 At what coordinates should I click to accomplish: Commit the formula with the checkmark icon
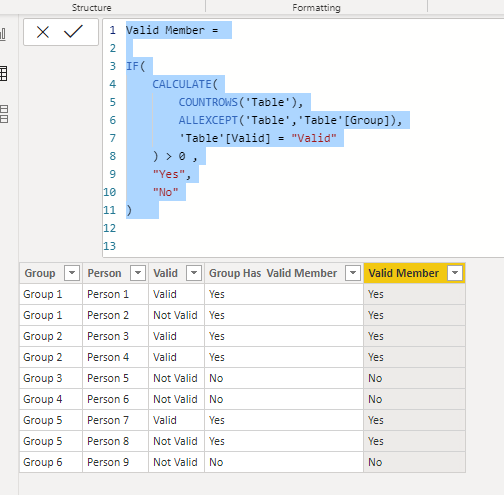pyautogui.click(x=73, y=32)
